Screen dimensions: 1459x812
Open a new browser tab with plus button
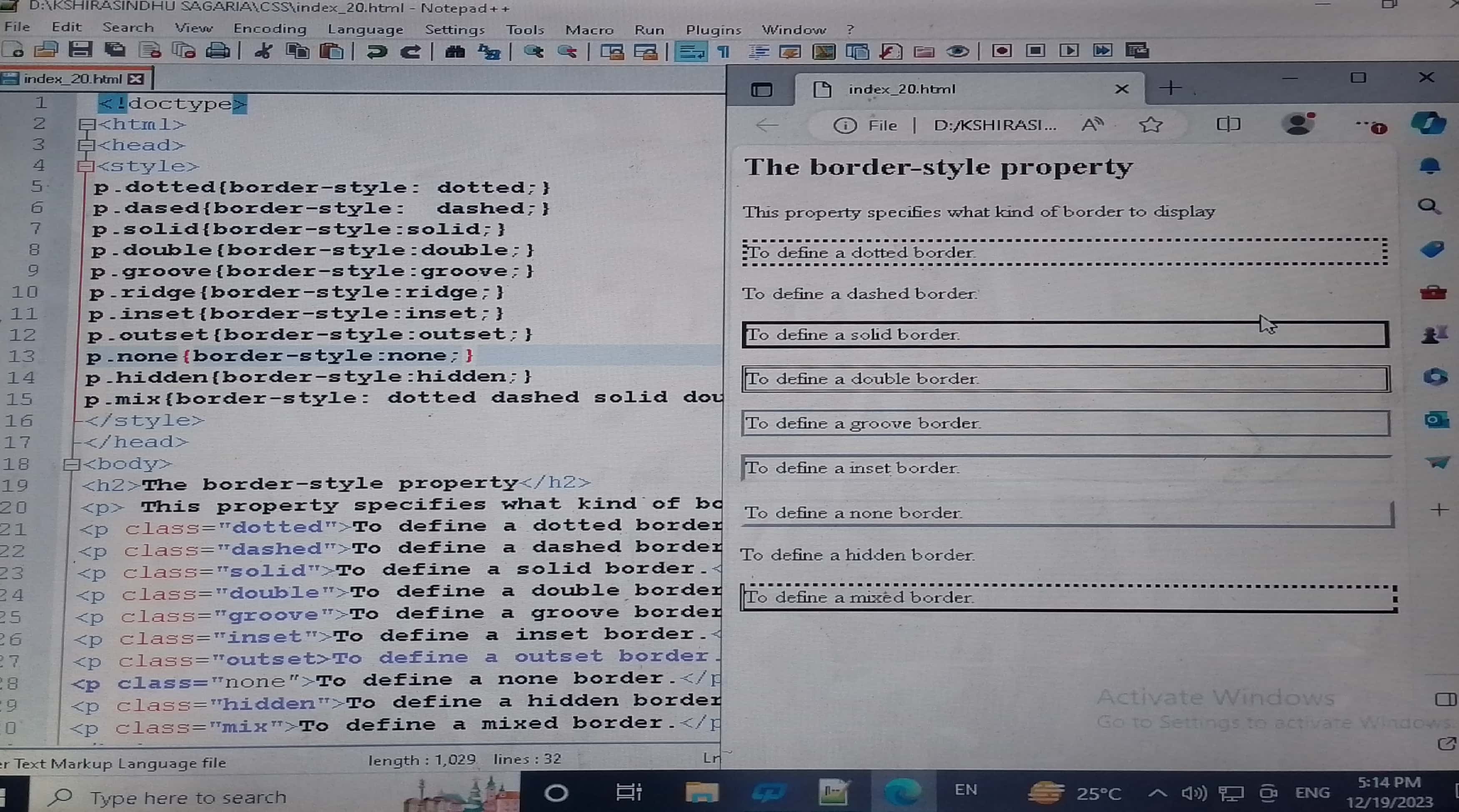1170,88
